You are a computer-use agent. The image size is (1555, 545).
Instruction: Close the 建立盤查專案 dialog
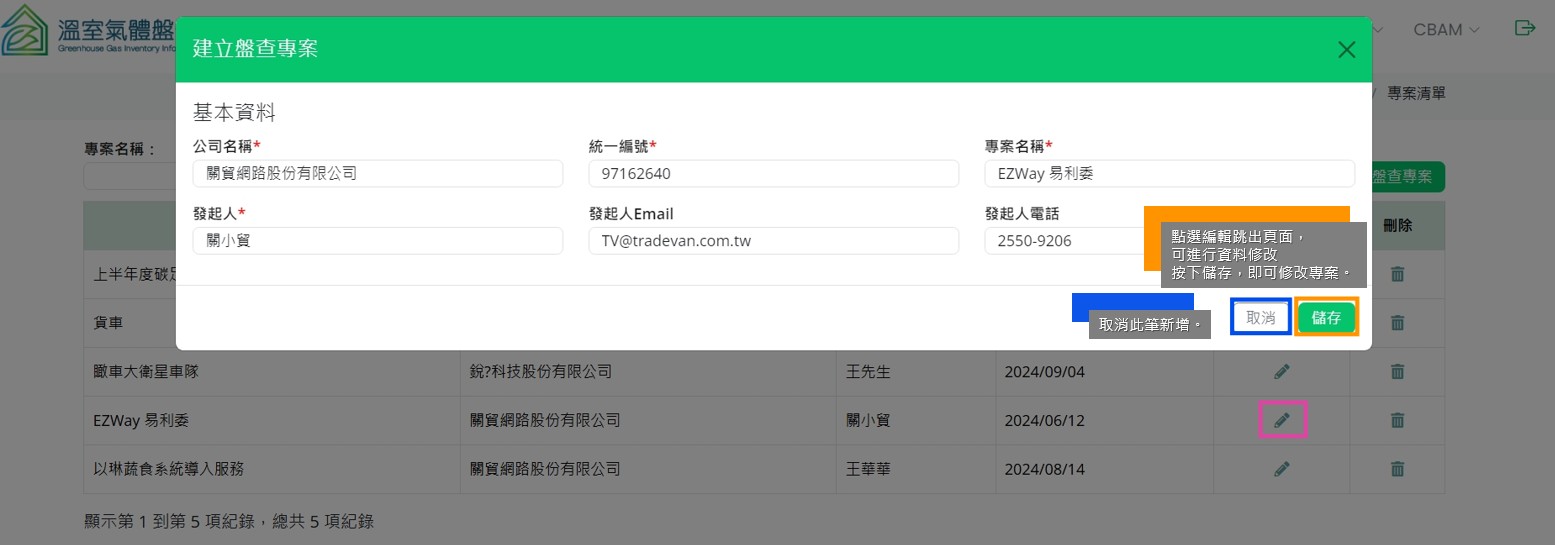coord(1346,50)
